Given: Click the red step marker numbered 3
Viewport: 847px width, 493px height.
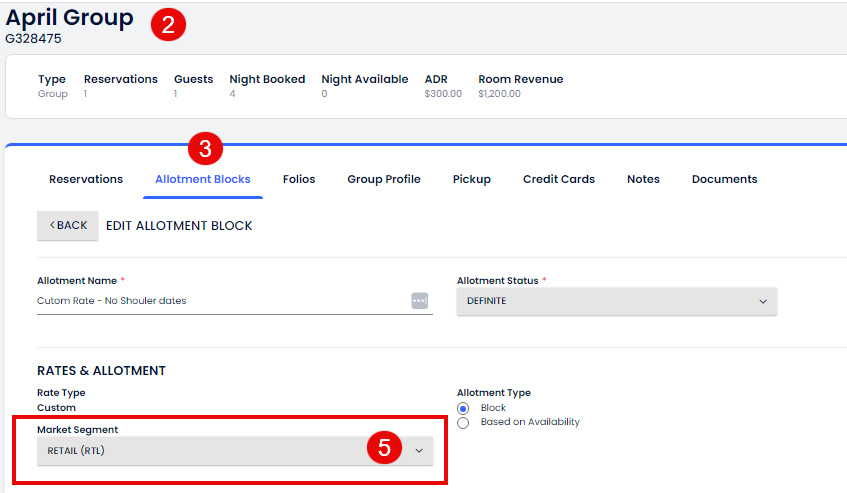Looking at the screenshot, I should tap(205, 149).
